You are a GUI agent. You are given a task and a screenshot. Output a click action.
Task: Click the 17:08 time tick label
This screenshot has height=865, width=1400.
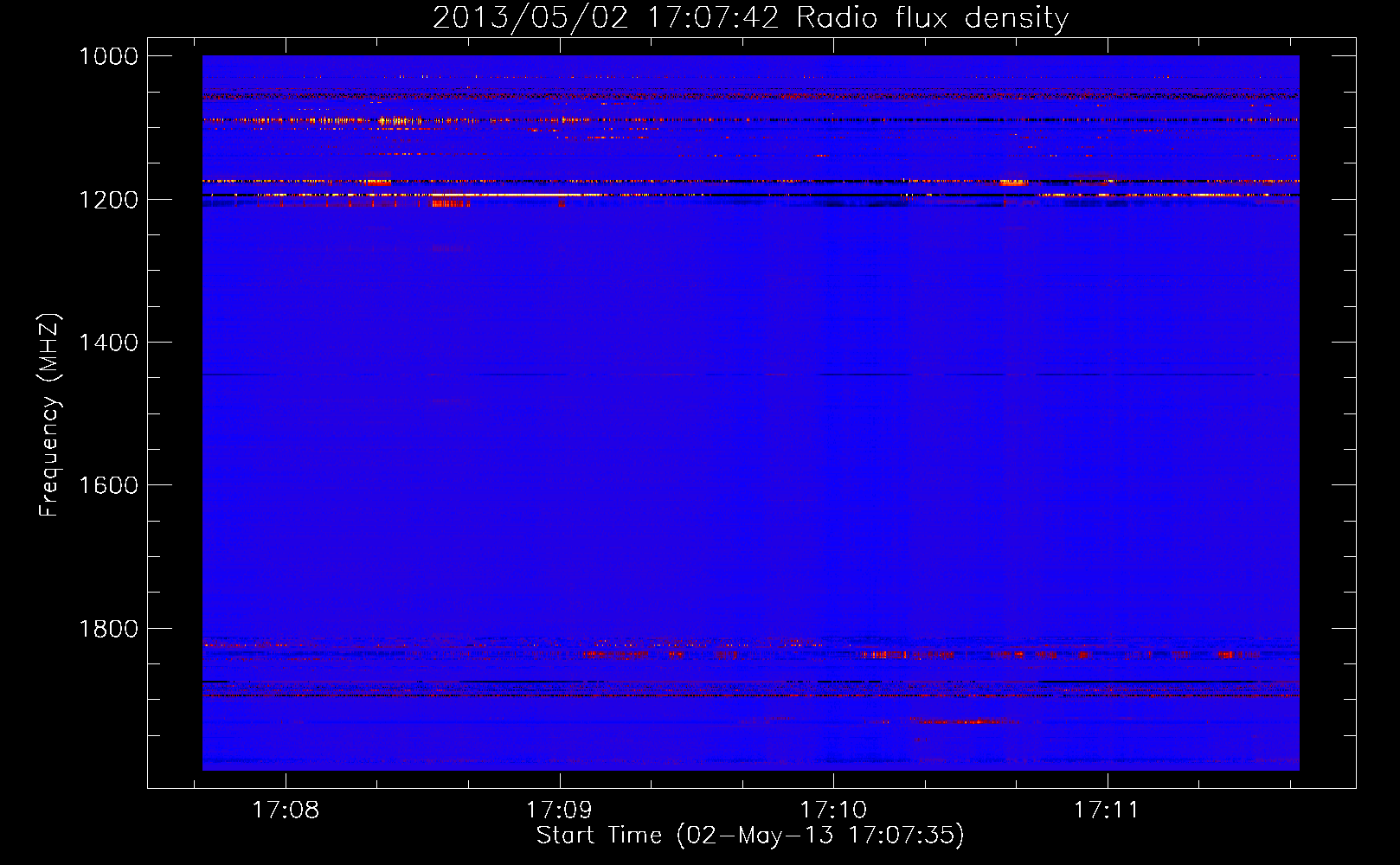(286, 810)
